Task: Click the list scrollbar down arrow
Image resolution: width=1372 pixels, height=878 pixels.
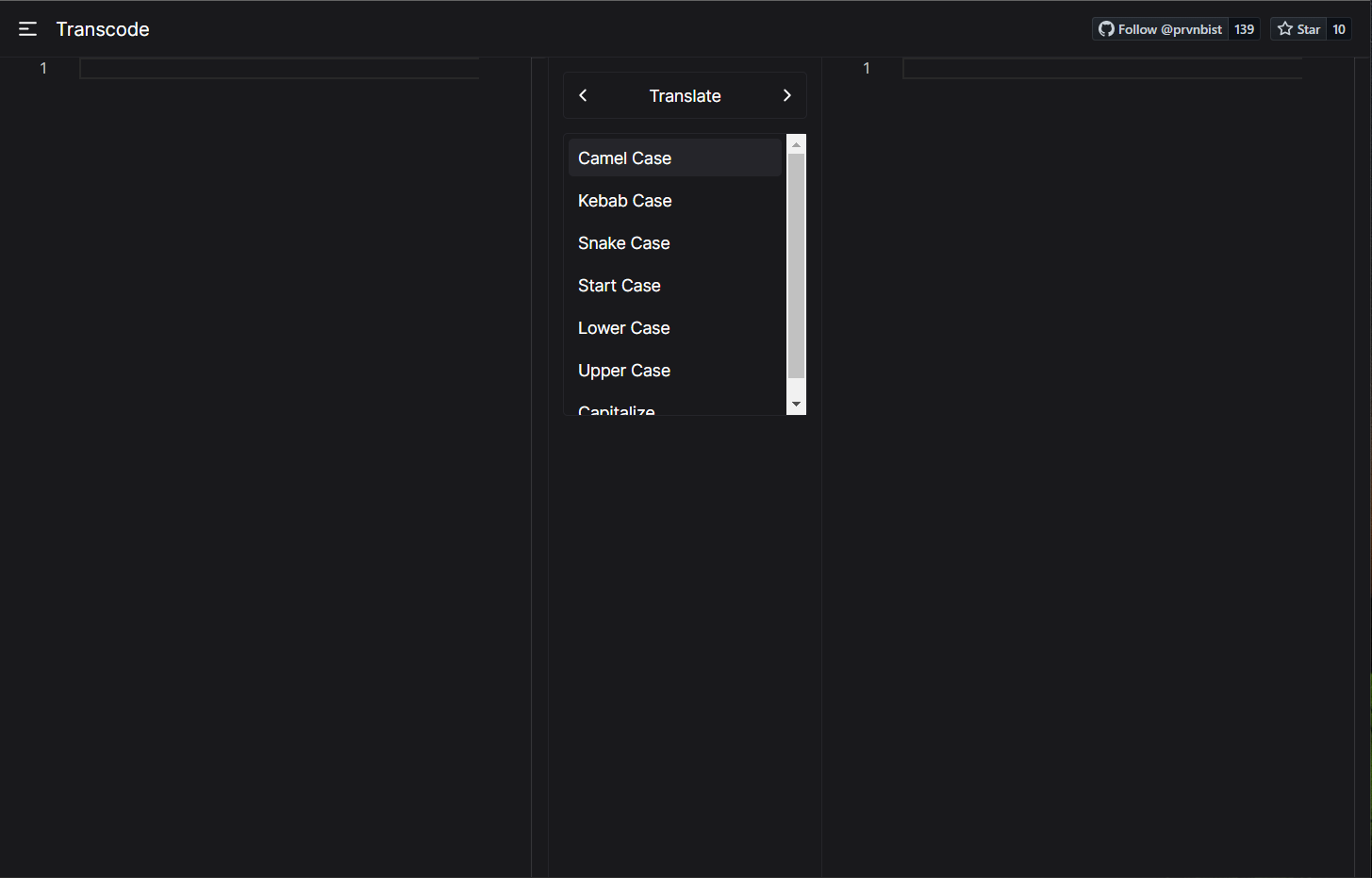Action: (x=796, y=405)
